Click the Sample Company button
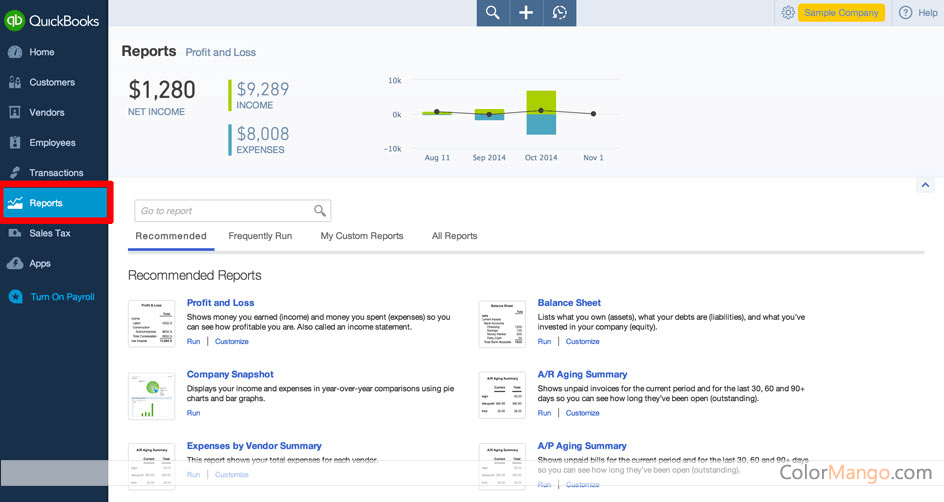This screenshot has height=502, width=944. [841, 12]
